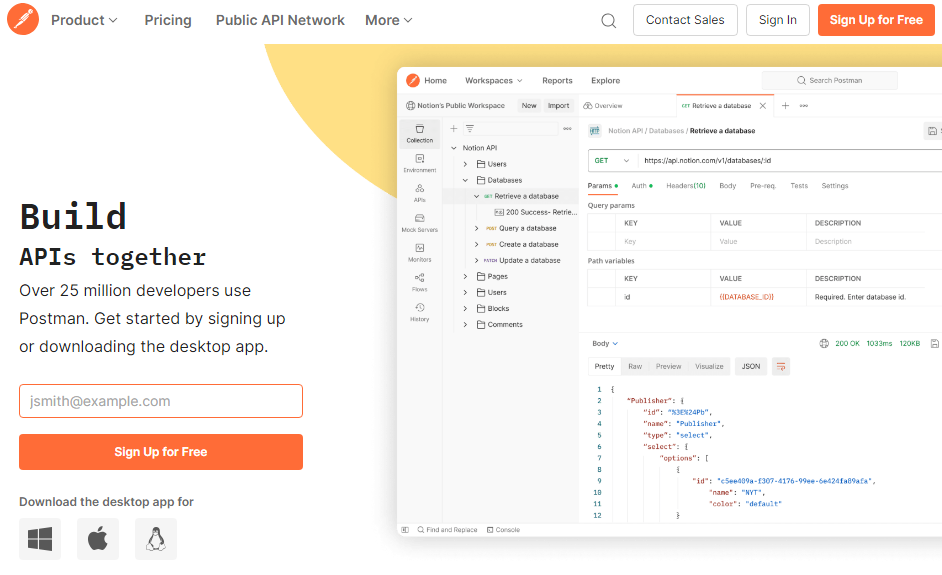Image resolution: width=942 pixels, height=575 pixels.
Task: Open the three-dot menu above collection tree
Action: 567,129
